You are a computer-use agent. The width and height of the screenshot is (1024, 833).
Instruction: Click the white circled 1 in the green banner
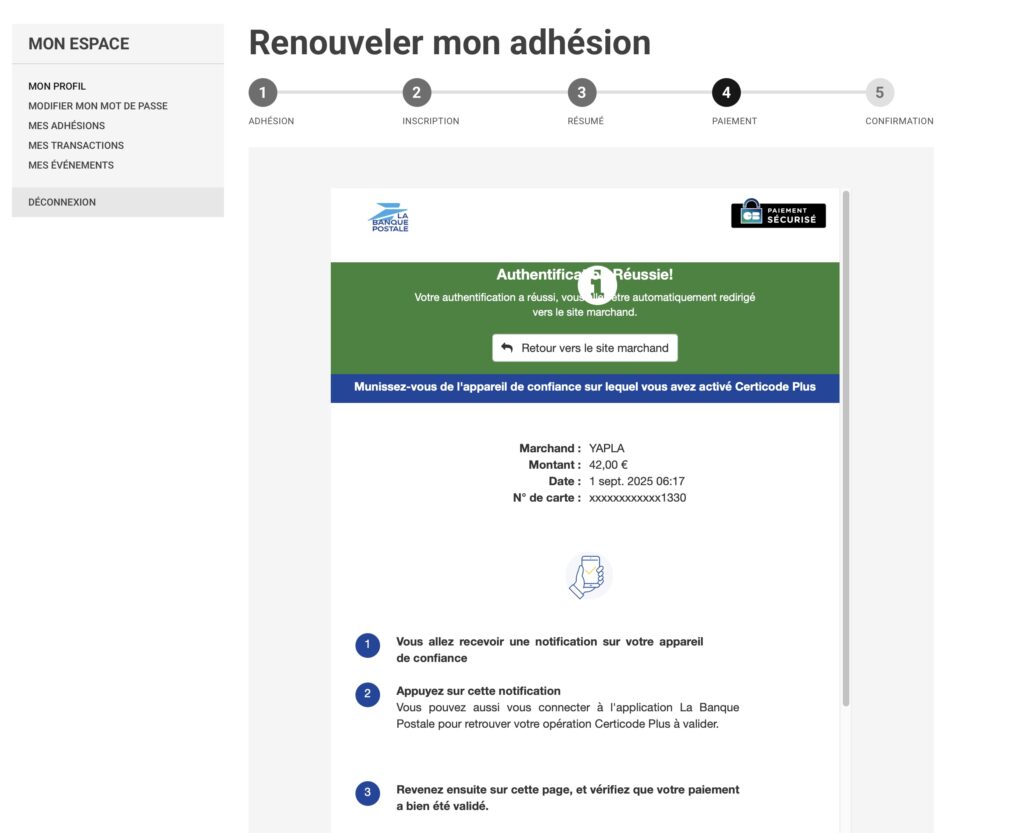pos(597,284)
